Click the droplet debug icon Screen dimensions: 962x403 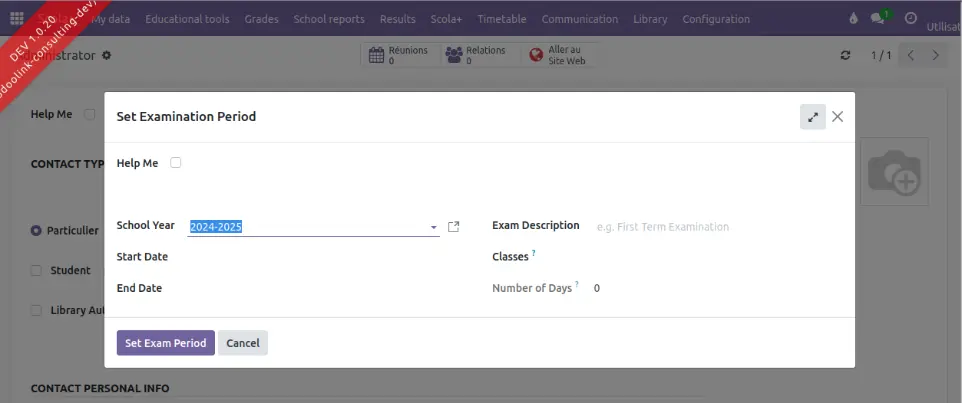(853, 19)
